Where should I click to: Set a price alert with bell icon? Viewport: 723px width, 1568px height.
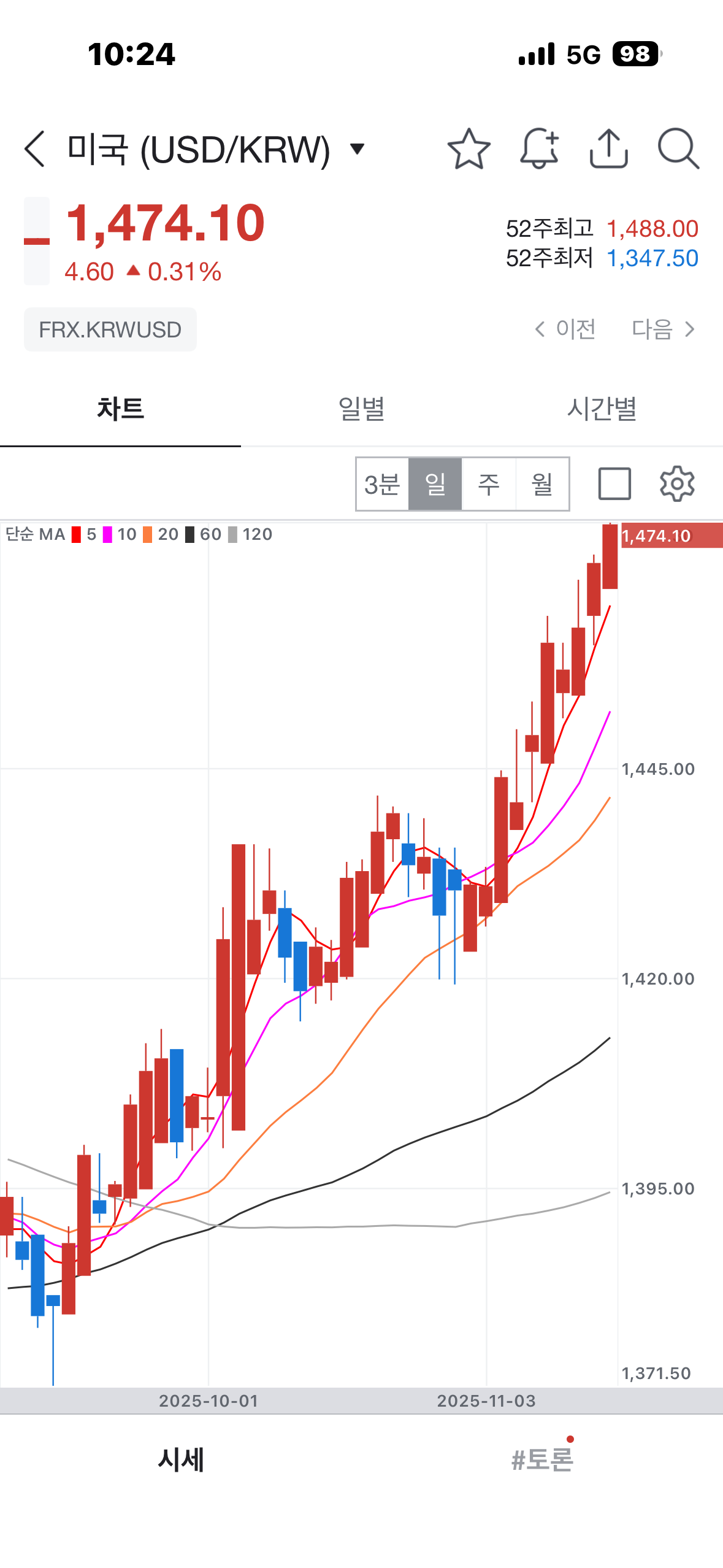(x=539, y=148)
